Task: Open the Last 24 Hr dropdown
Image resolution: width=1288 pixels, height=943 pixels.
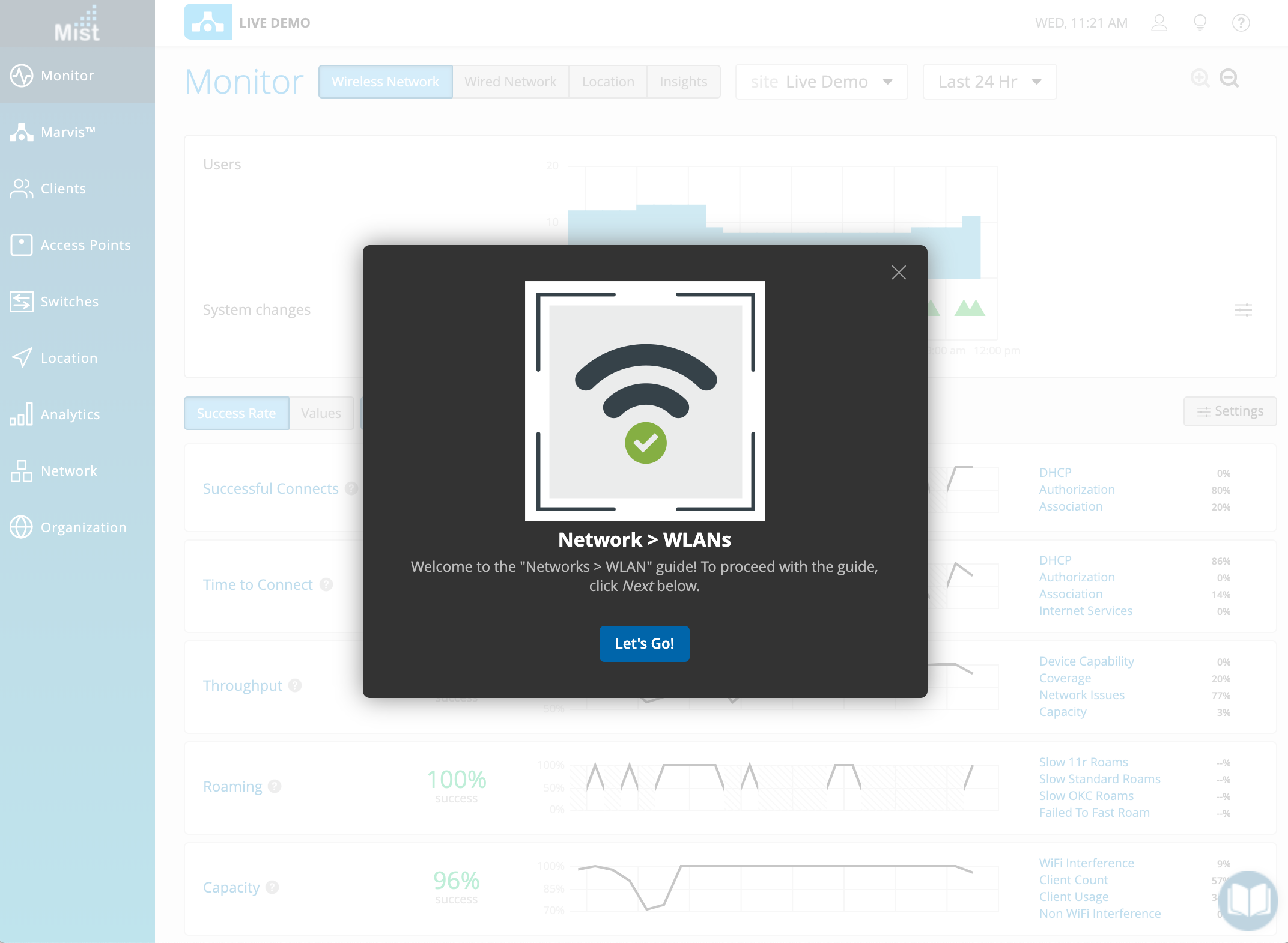Action: [989, 82]
